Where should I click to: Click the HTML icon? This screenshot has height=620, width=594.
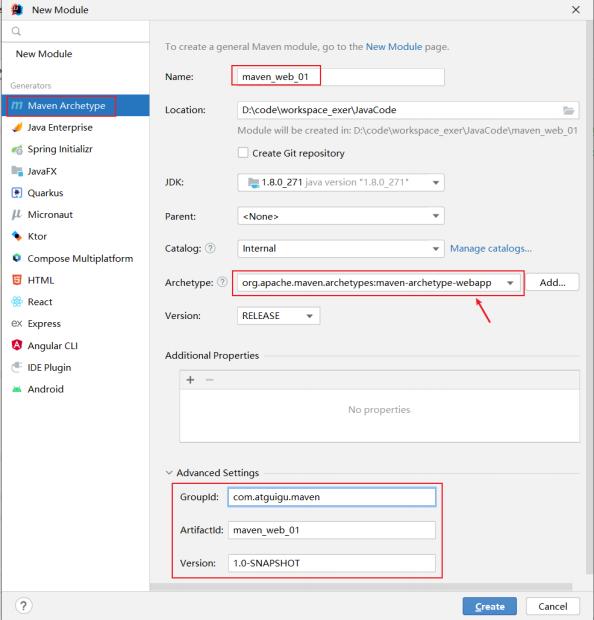click(x=17, y=280)
